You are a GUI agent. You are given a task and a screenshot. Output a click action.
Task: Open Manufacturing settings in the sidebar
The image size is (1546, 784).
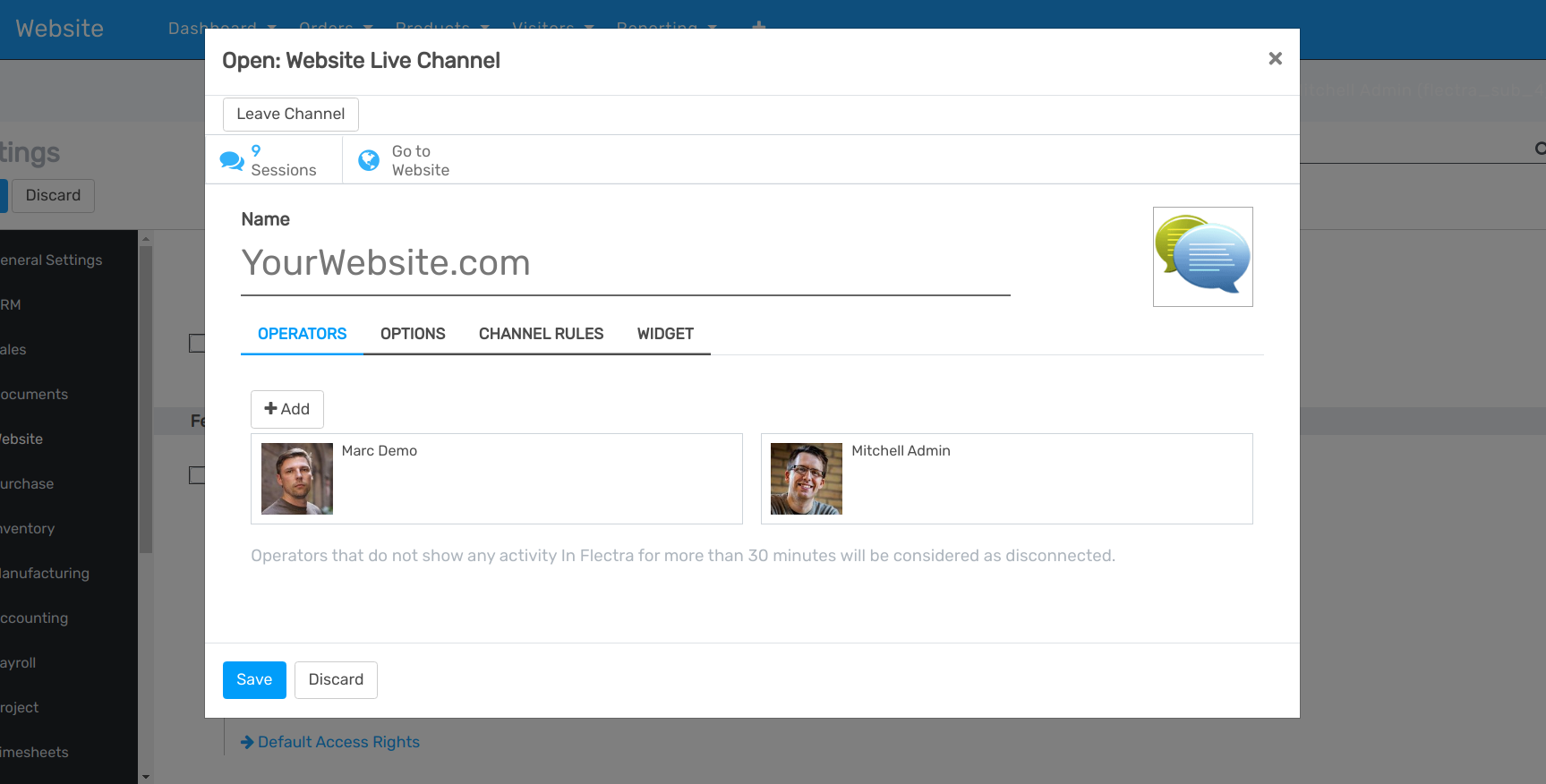point(45,574)
